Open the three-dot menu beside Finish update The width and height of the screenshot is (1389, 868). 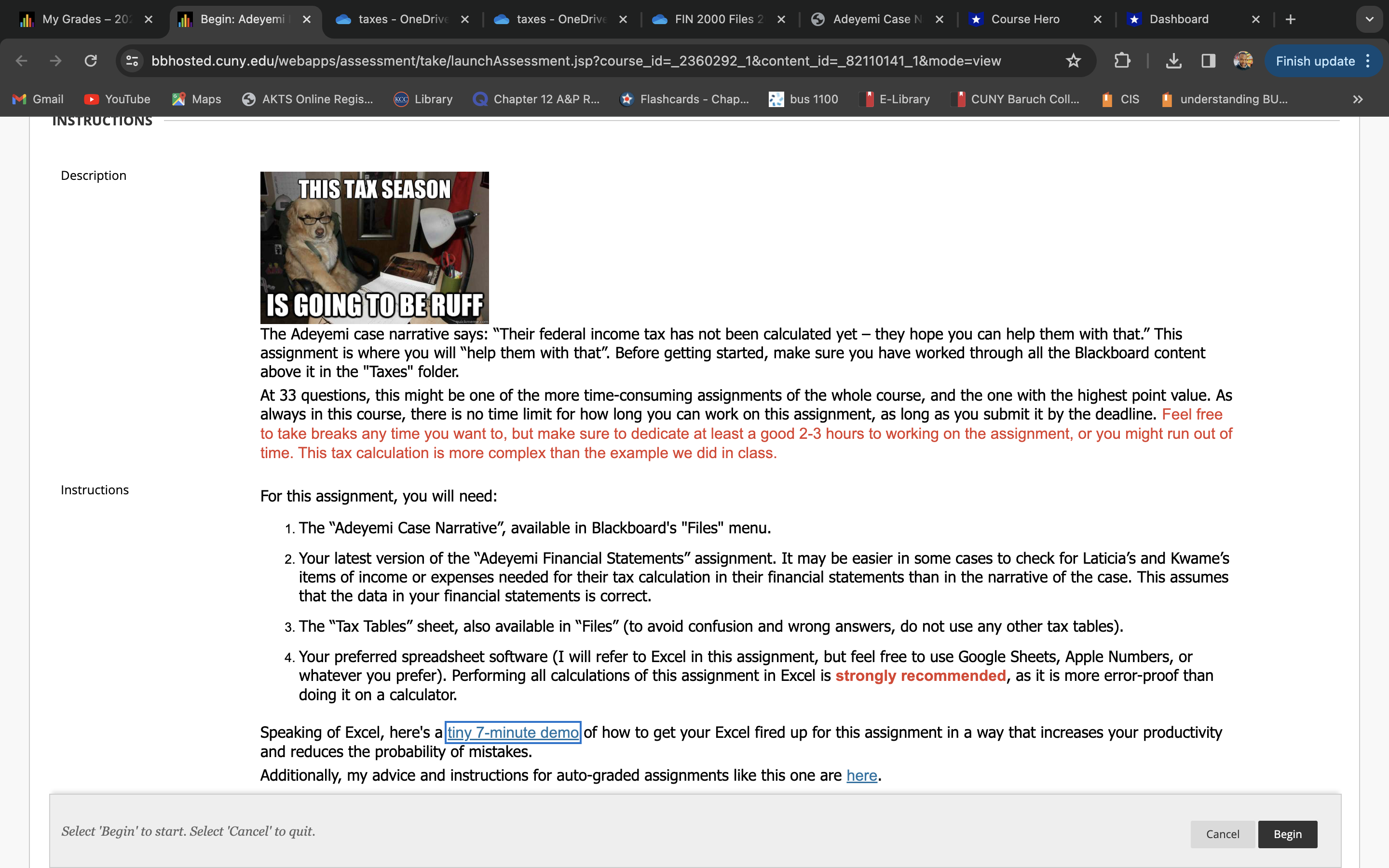click(x=1367, y=60)
